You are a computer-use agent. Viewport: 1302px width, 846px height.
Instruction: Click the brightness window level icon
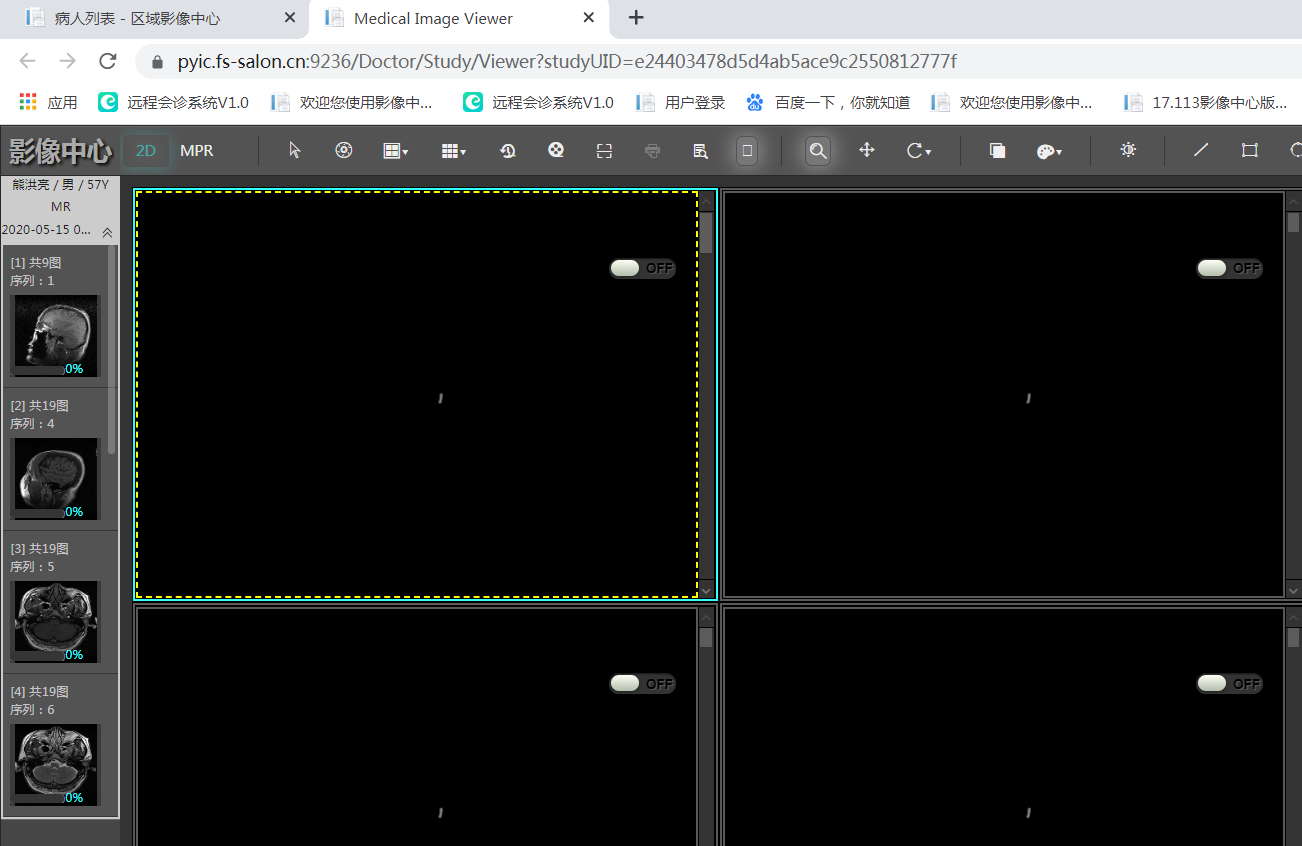pyautogui.click(x=1128, y=150)
